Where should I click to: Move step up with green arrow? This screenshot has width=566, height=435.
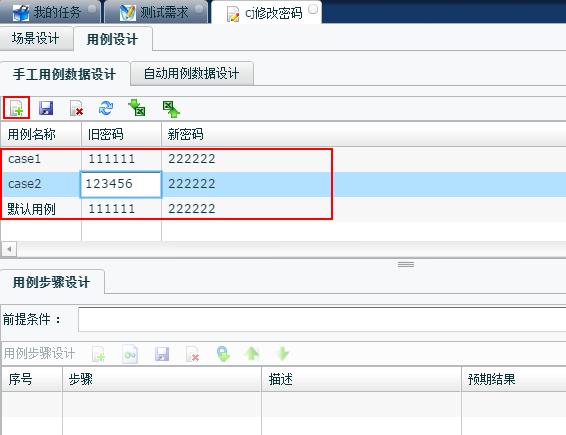click(x=252, y=353)
